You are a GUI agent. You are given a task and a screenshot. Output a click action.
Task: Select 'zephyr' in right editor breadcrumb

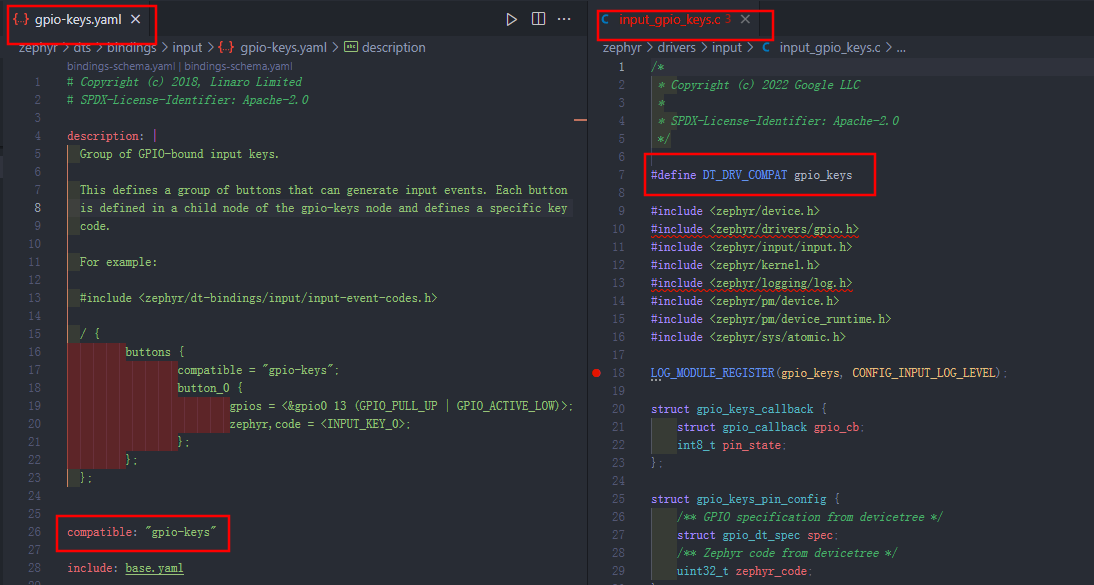pyautogui.click(x=622, y=47)
